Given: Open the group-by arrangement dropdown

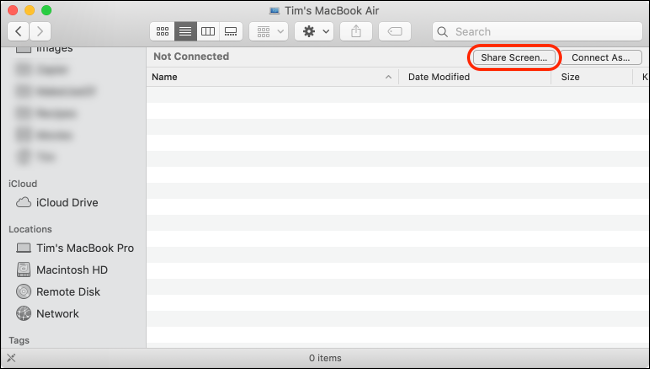Looking at the screenshot, I should pyautogui.click(x=269, y=32).
